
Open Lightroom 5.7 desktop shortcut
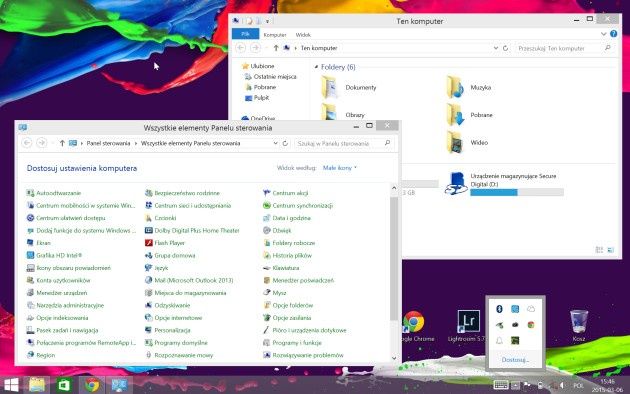click(x=468, y=326)
